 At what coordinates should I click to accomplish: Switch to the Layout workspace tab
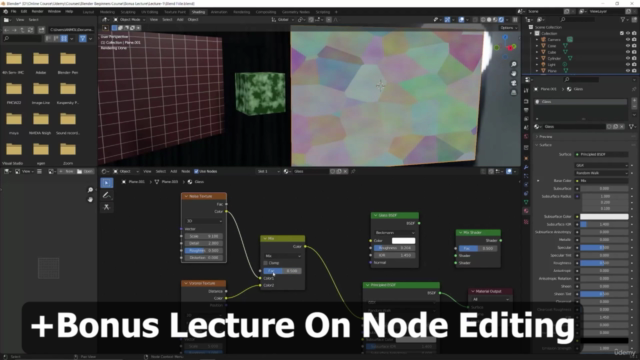pyautogui.click(x=88, y=12)
